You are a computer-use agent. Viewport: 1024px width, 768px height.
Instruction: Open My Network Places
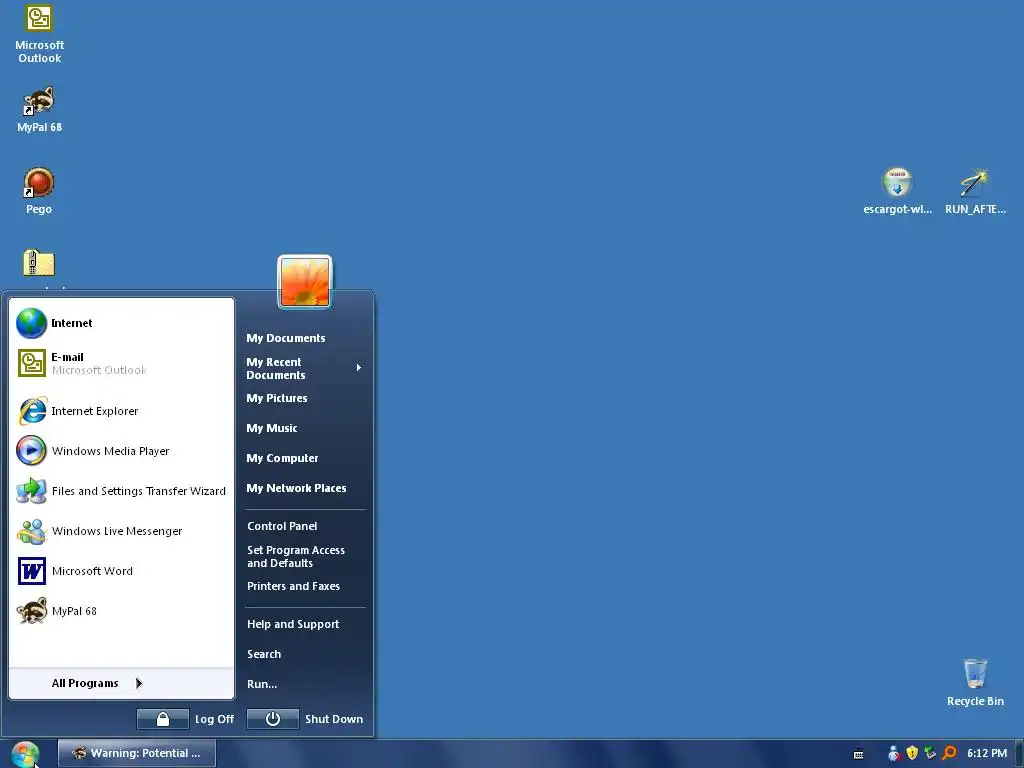(x=304, y=488)
